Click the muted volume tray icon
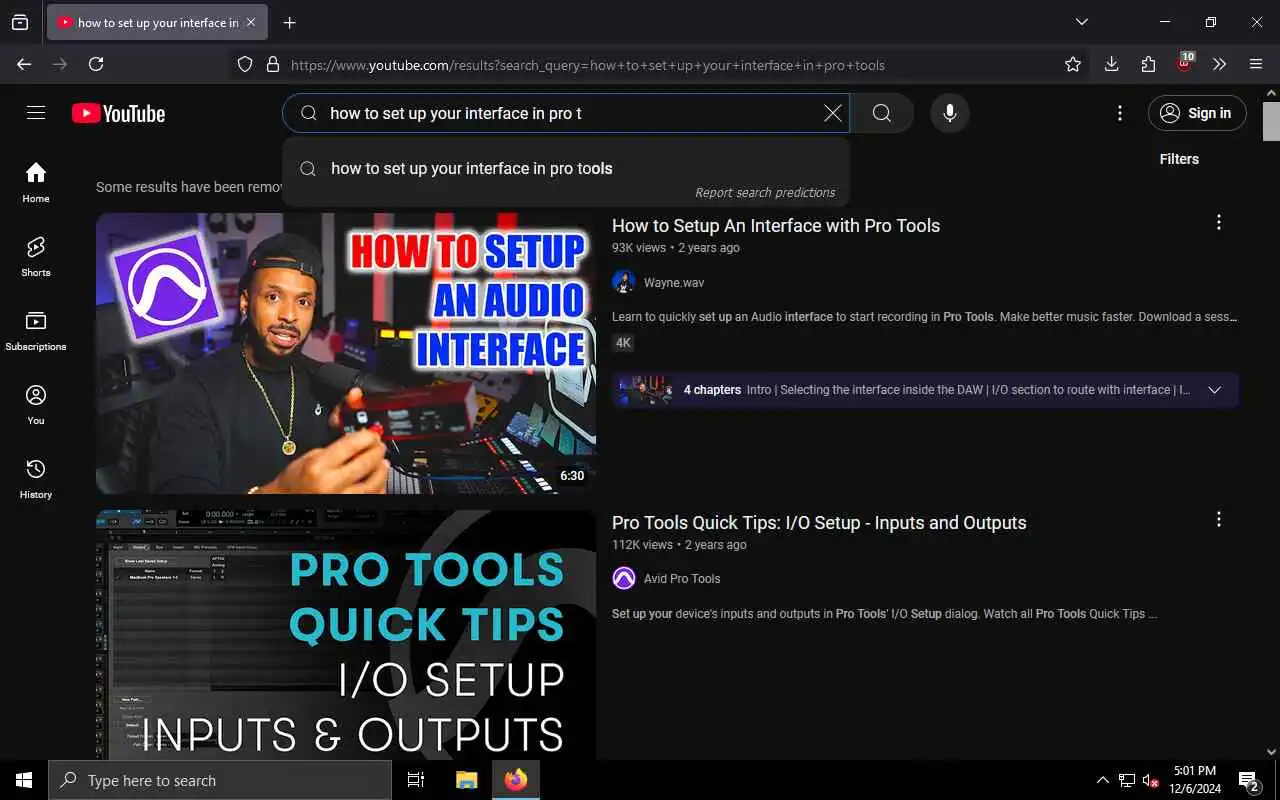 tap(1150, 780)
